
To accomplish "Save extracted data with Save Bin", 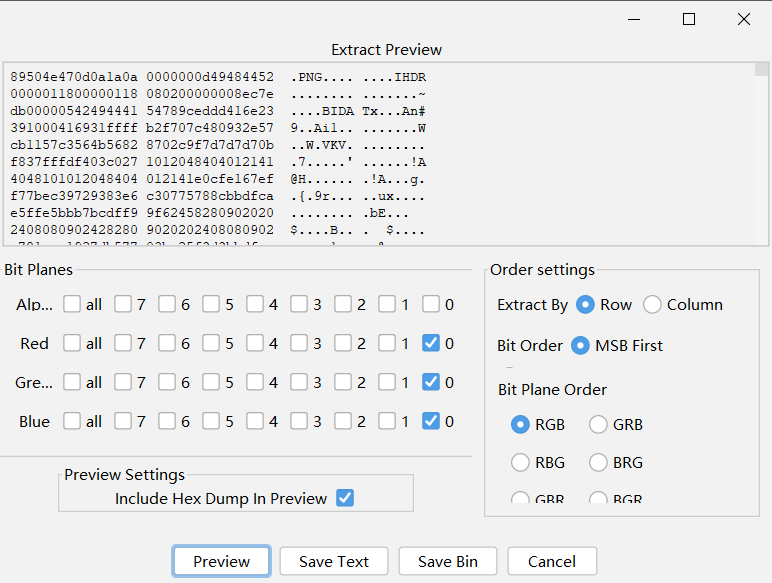I will 448,561.
